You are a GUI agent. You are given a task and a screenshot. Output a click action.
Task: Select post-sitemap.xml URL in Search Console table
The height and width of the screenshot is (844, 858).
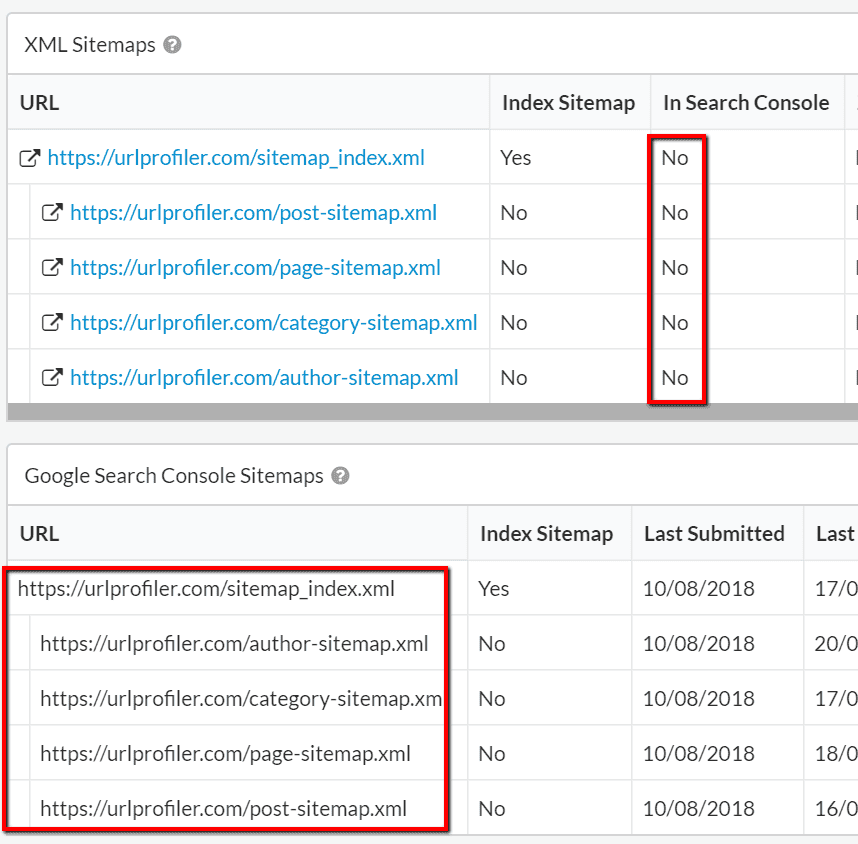pyautogui.click(x=223, y=809)
